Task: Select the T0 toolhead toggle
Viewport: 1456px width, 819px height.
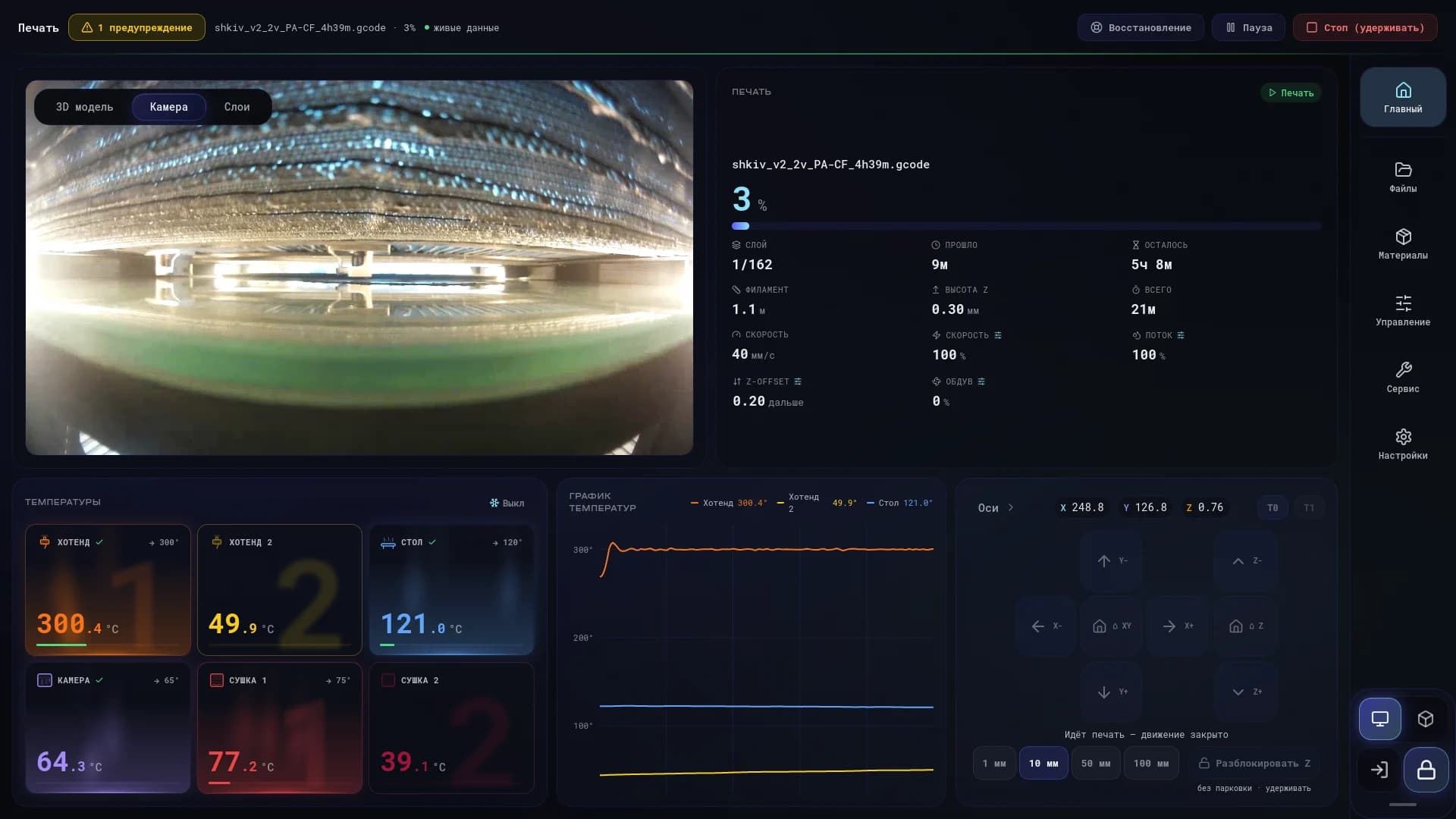Action: [1272, 507]
